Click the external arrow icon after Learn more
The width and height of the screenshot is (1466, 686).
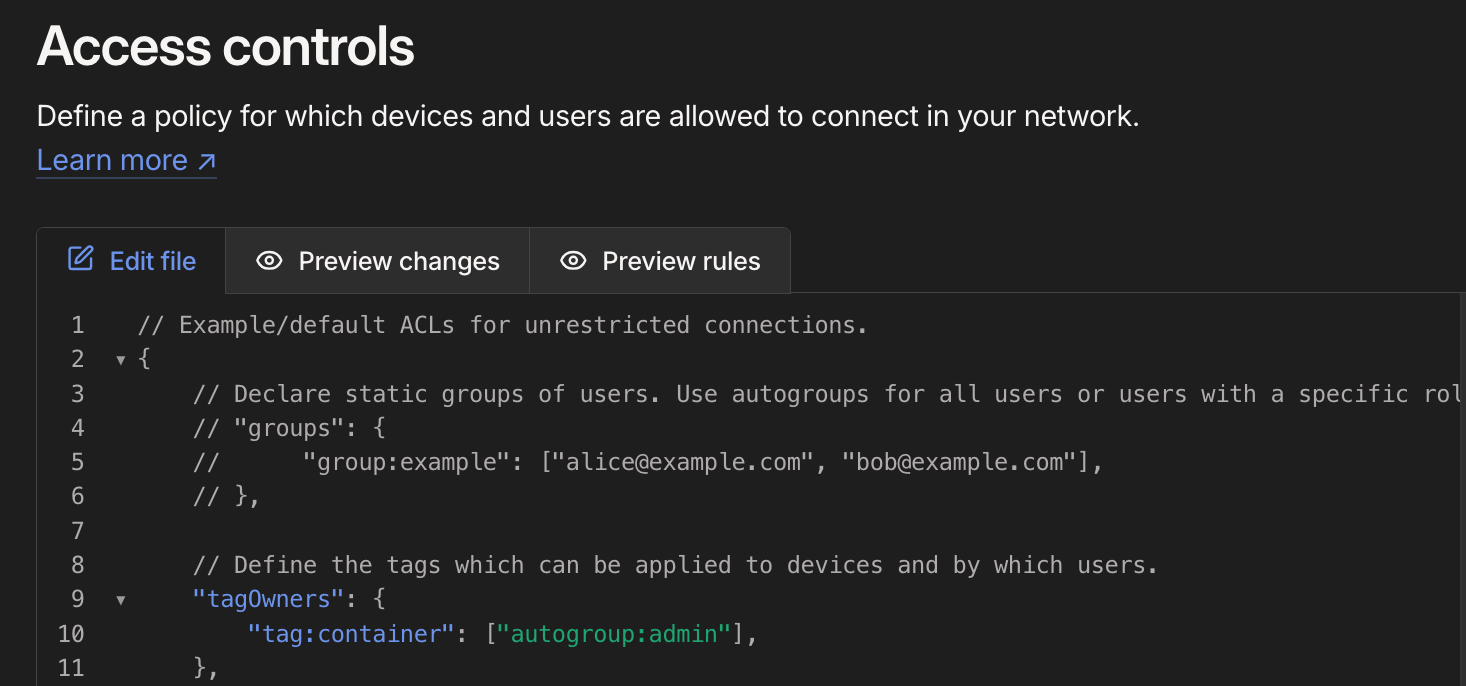point(207,161)
